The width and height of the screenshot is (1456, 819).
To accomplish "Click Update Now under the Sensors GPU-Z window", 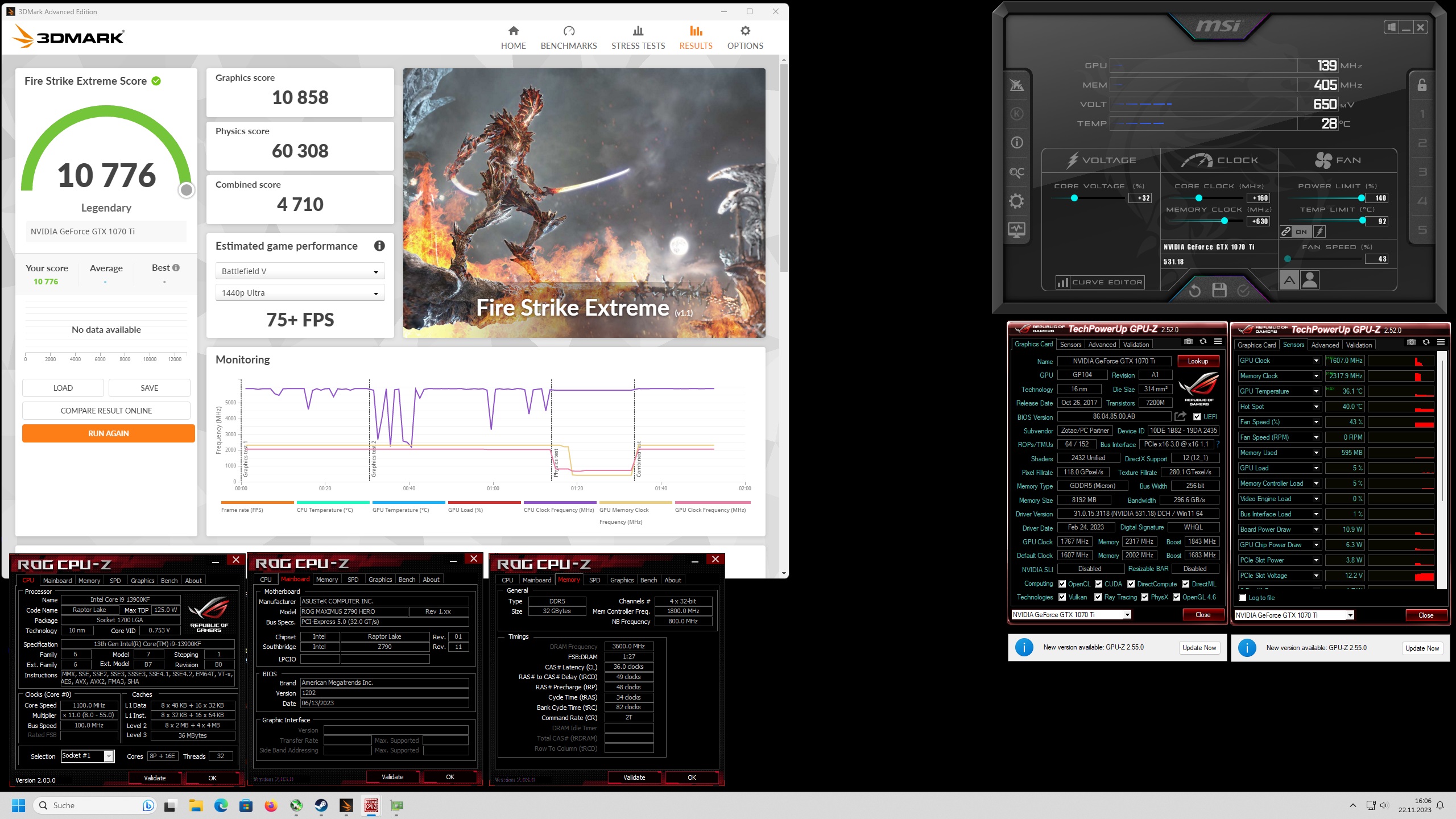I will click(1422, 648).
